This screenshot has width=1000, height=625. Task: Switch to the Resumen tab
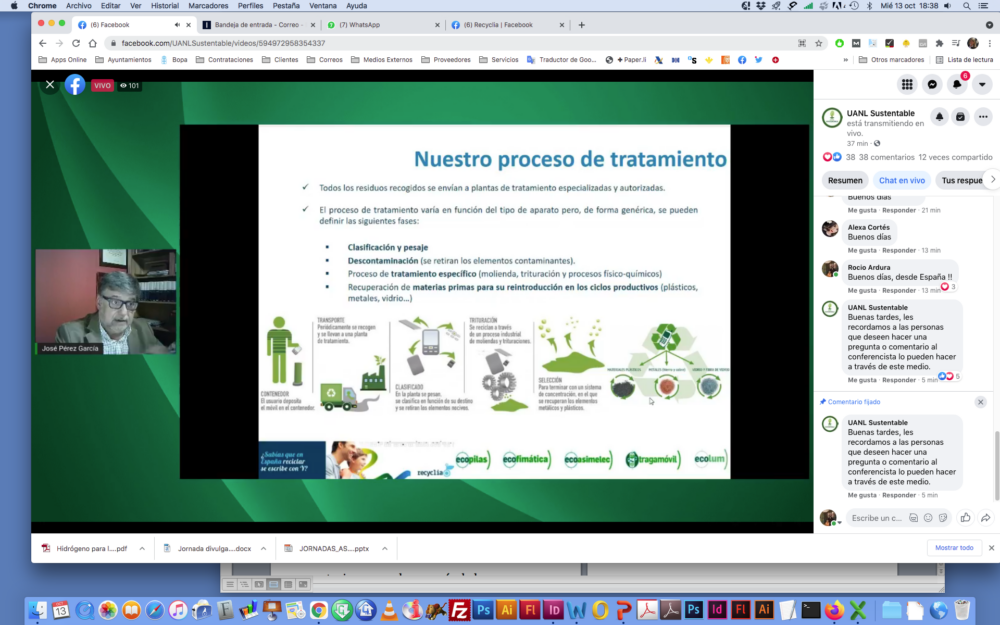[845, 180]
